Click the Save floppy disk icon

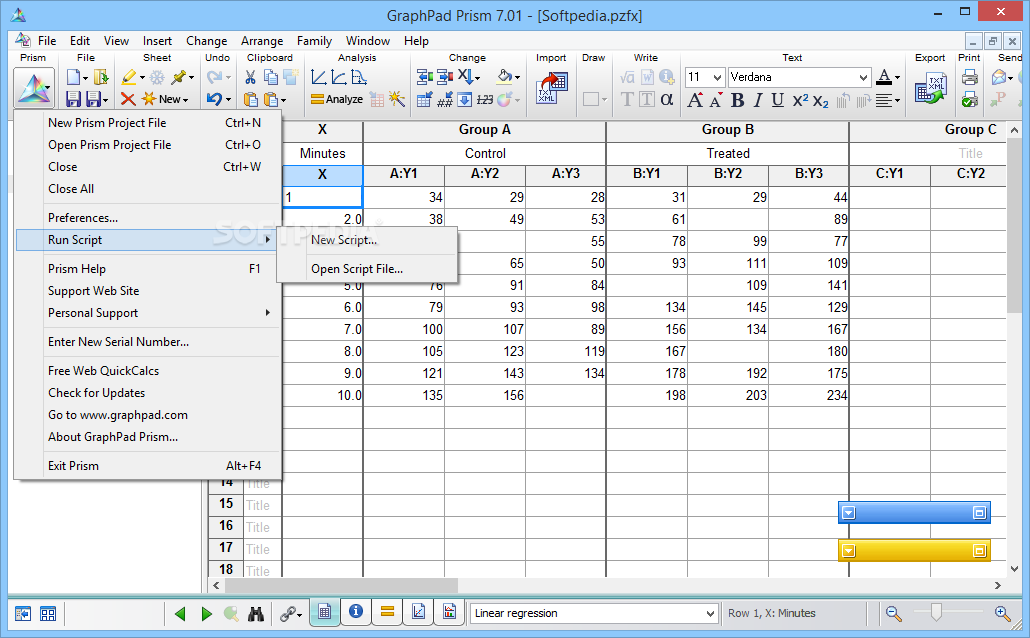[74, 99]
